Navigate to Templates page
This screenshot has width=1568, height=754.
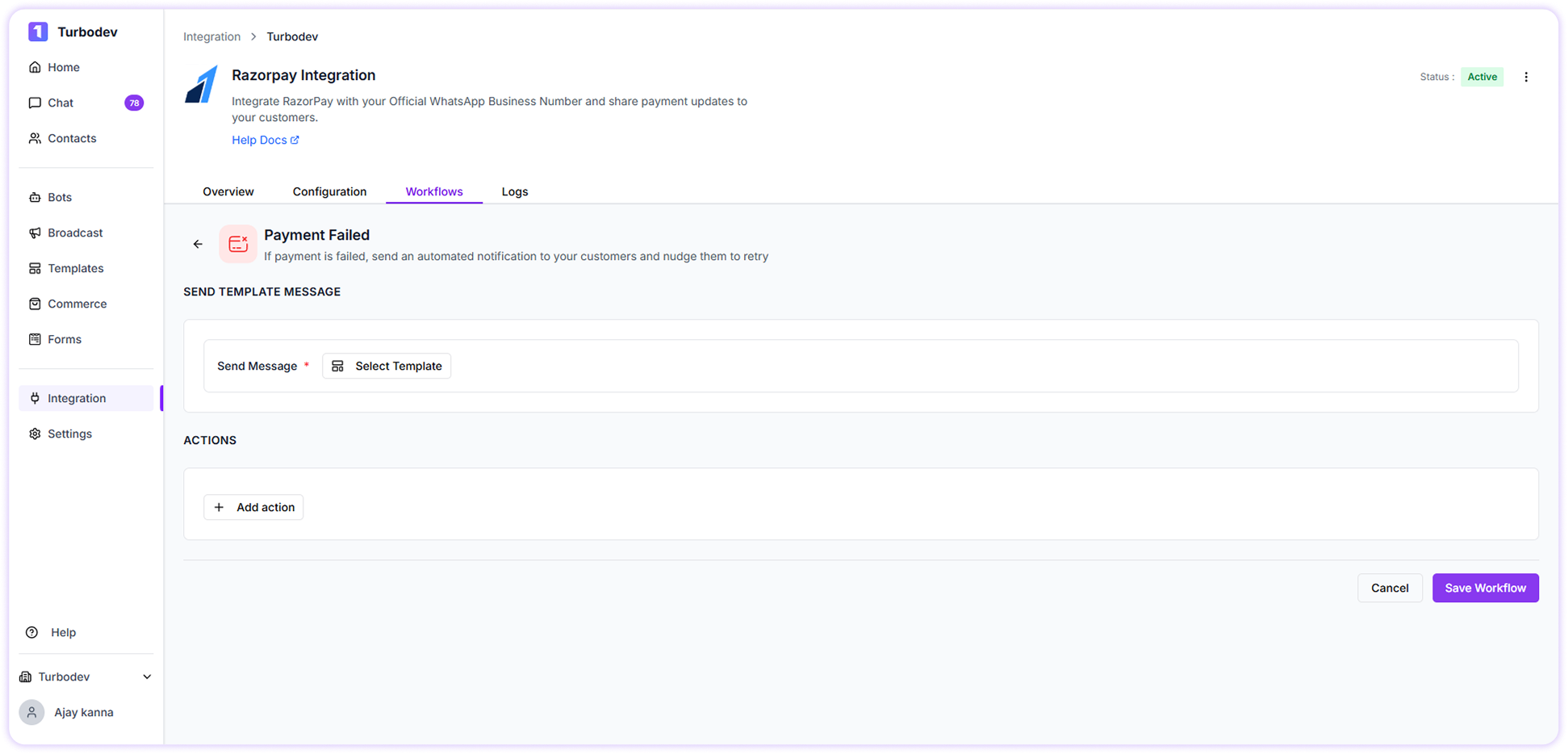click(66, 268)
